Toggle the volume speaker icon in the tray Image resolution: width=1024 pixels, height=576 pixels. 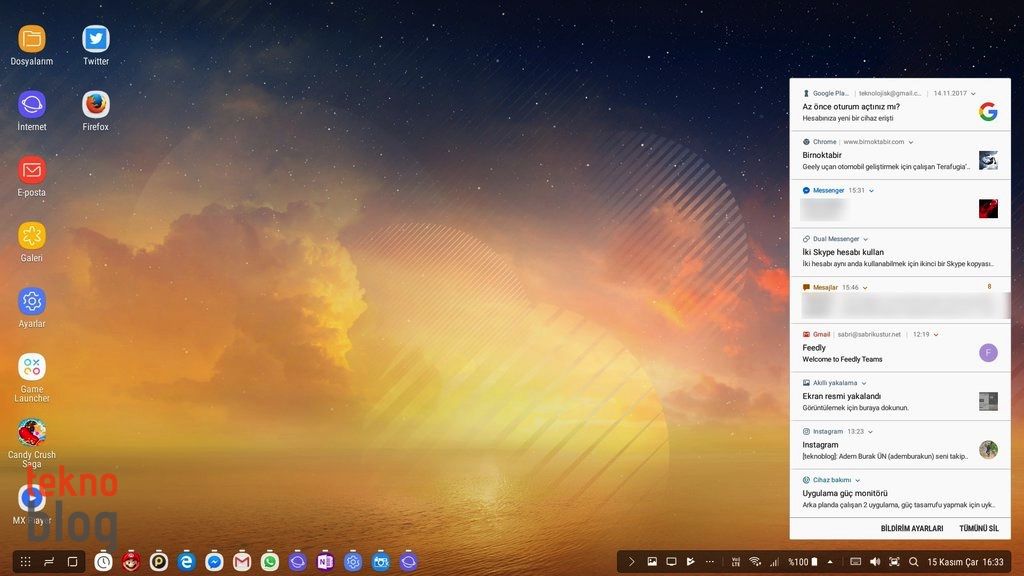(875, 562)
